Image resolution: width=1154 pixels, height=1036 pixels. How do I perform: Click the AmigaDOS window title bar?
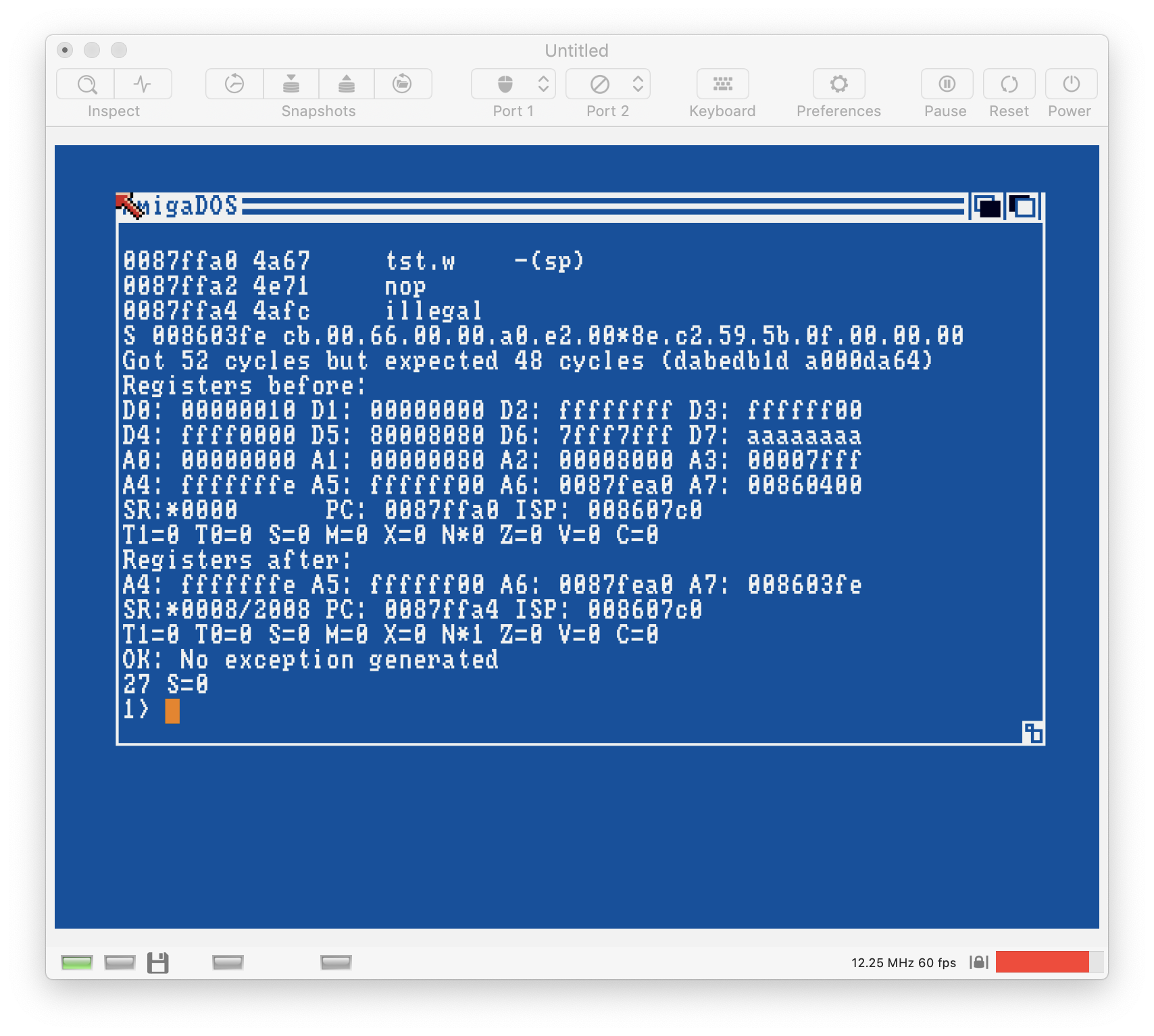pyautogui.click(x=580, y=207)
